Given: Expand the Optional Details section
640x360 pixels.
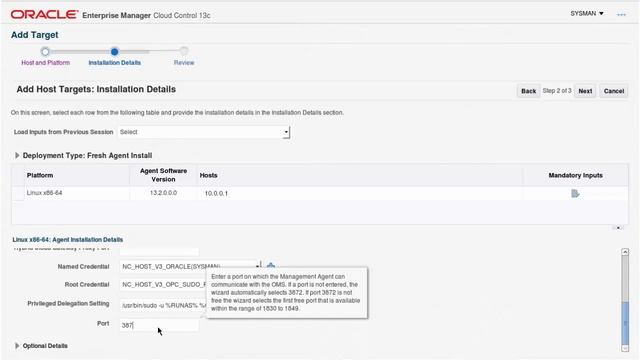Looking at the screenshot, I should pos(17,346).
